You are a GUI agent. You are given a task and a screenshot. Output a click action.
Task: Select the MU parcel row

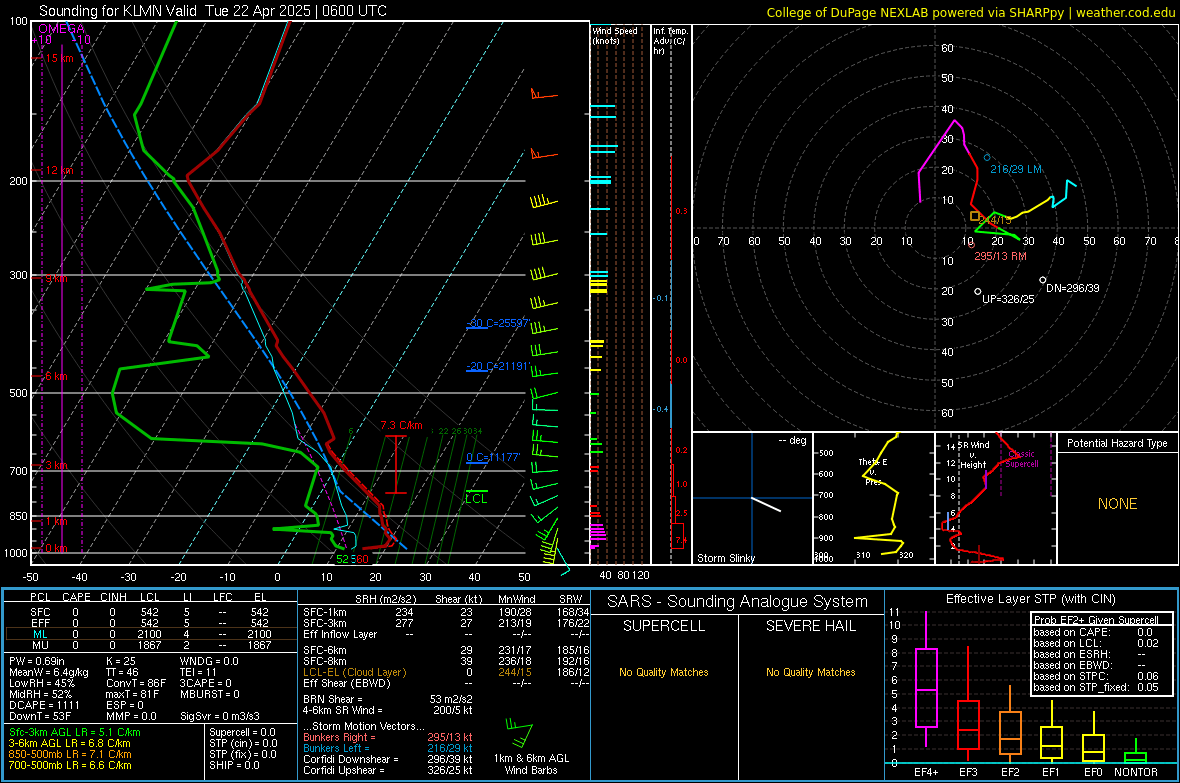point(150,645)
